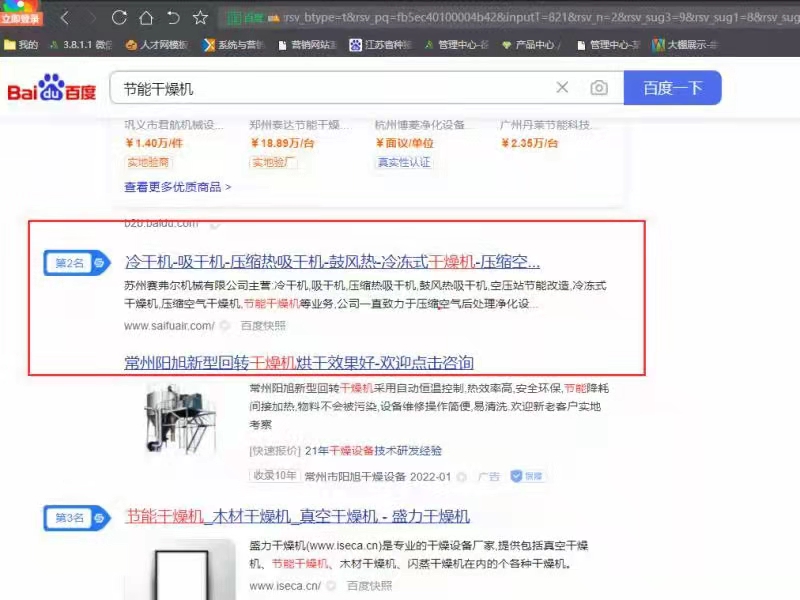Open the 人才网模板 bookmark
The width and height of the screenshot is (800, 600).
click(x=157, y=45)
